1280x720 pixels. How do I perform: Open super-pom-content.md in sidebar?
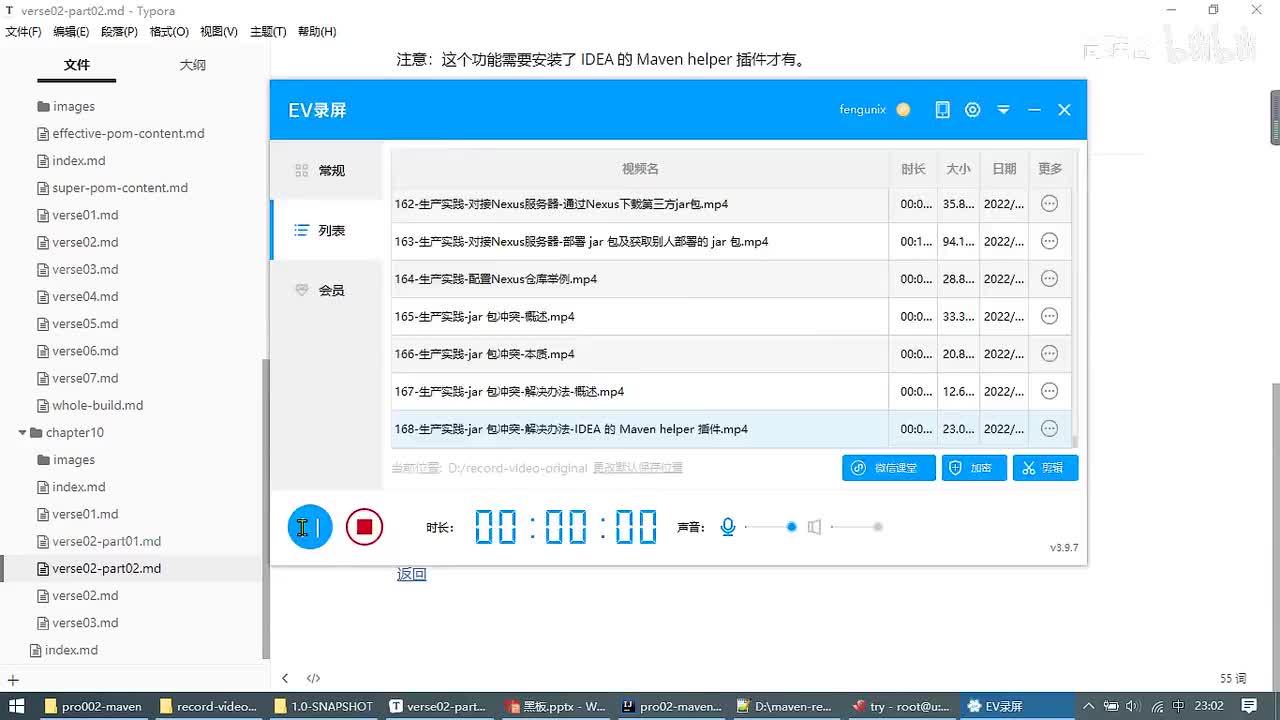tap(120, 188)
